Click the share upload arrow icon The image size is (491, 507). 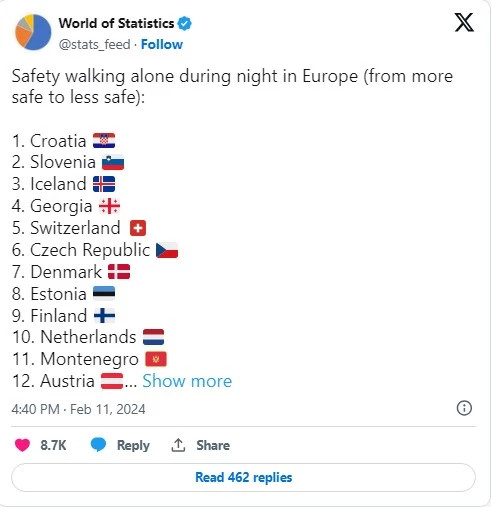pos(178,445)
